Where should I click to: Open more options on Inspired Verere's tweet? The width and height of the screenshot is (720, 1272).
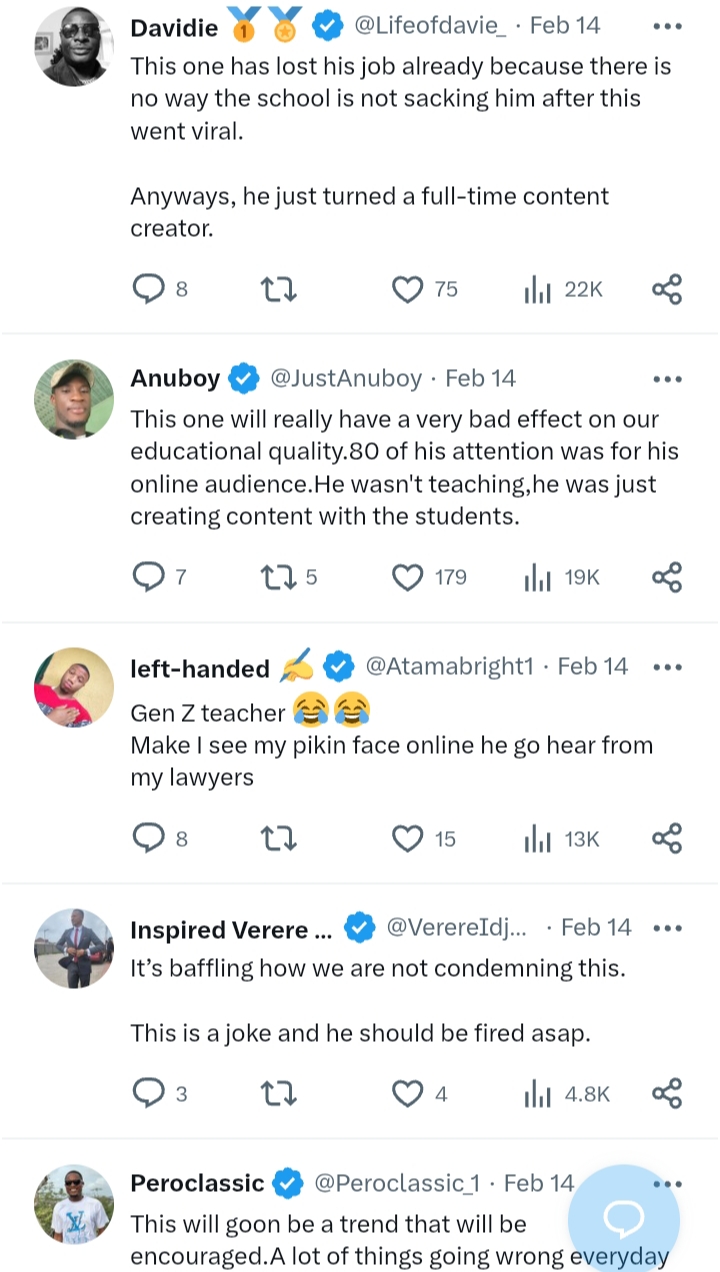coord(667,928)
